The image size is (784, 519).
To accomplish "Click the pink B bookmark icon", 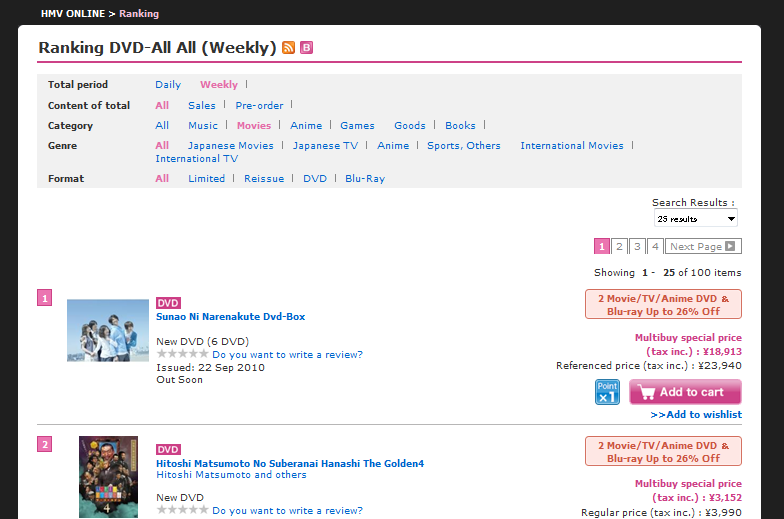I will (x=306, y=48).
